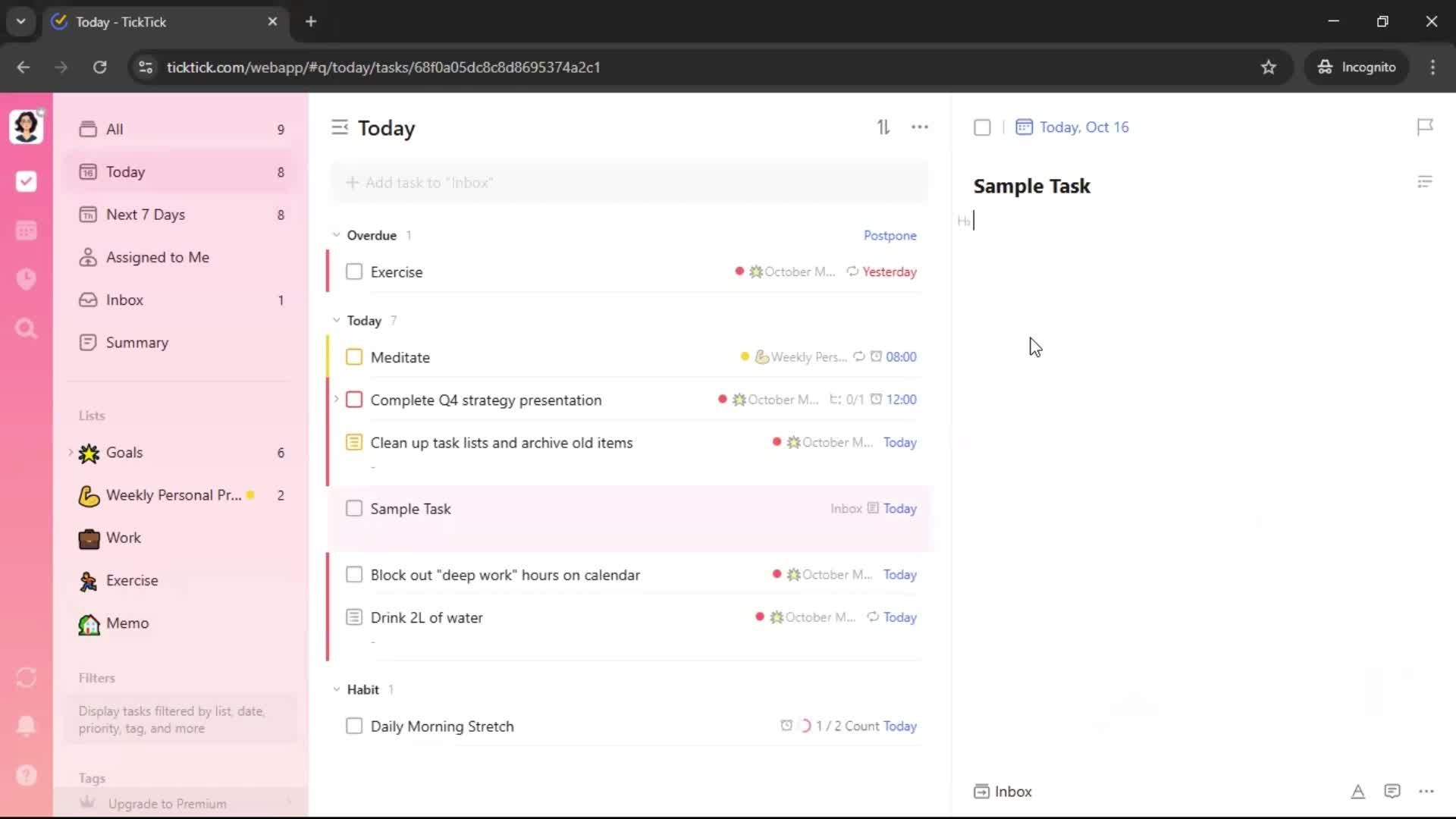1456x819 pixels.
Task: Click the sort tasks icon beside Today
Action: pos(883,127)
